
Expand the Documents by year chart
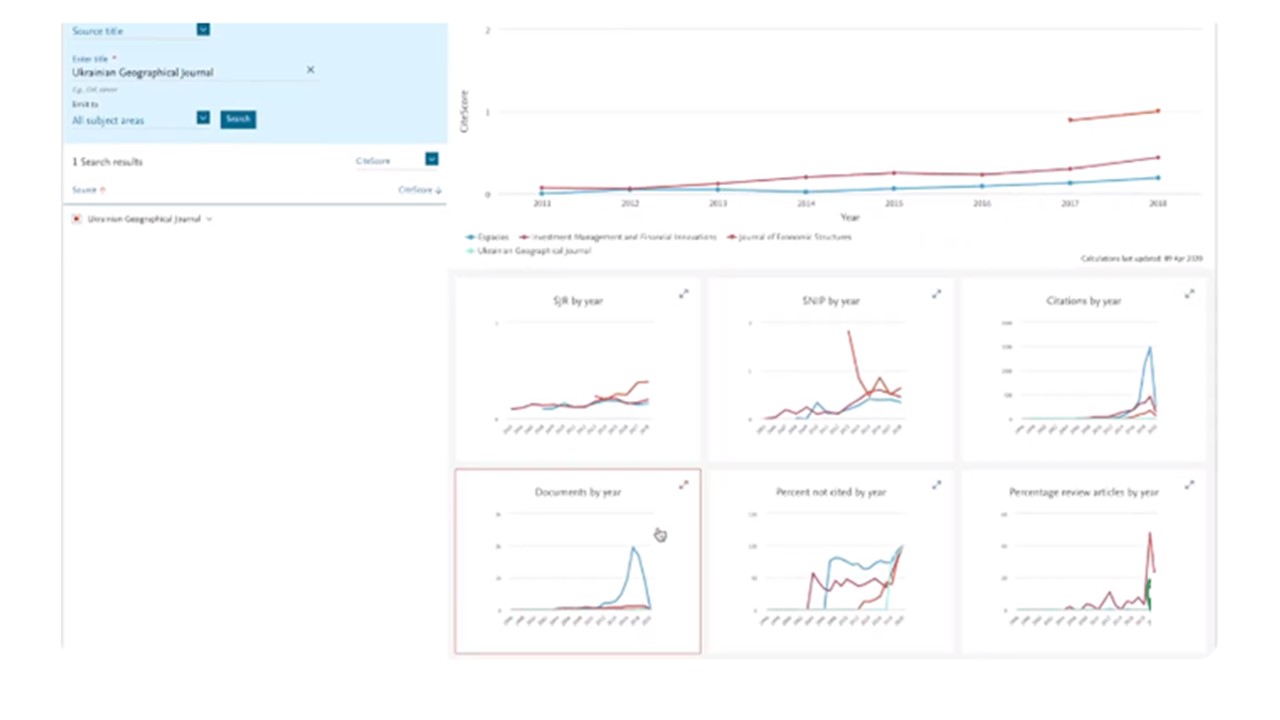pyautogui.click(x=684, y=485)
